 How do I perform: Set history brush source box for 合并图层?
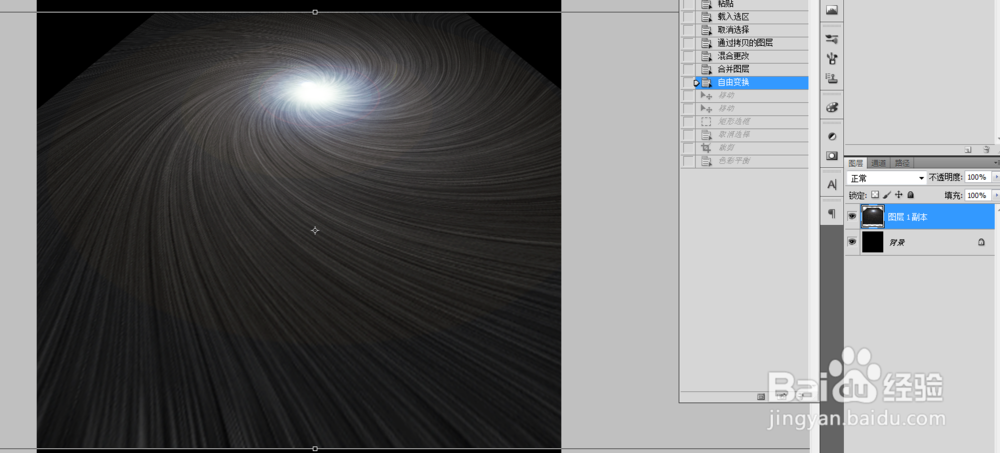[688, 69]
